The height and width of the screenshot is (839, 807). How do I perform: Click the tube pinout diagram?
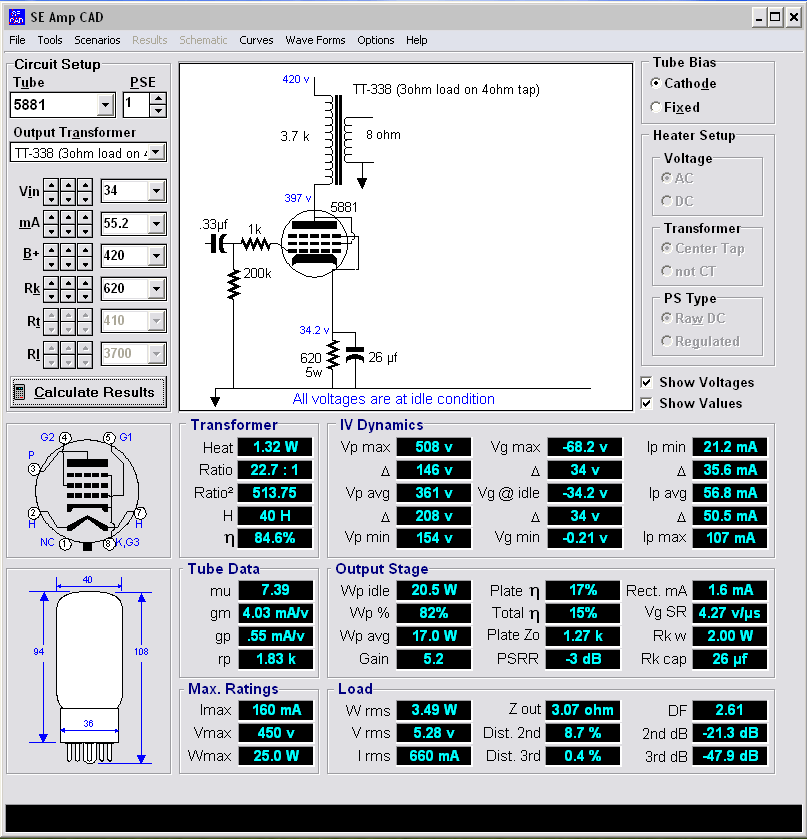click(87, 491)
